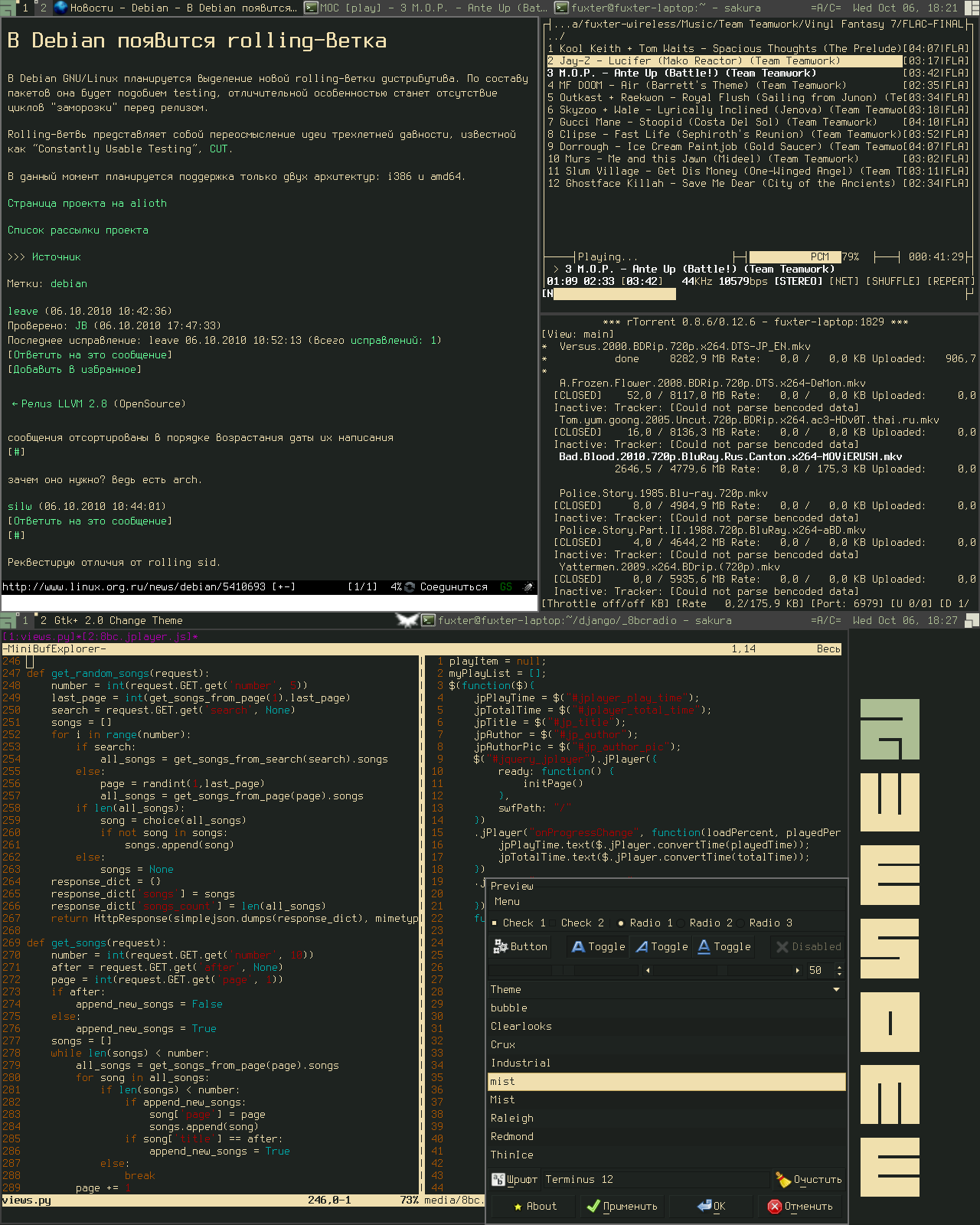Screen dimensions: 980x1225
Task: Click the About button
Action: [534, 1206]
